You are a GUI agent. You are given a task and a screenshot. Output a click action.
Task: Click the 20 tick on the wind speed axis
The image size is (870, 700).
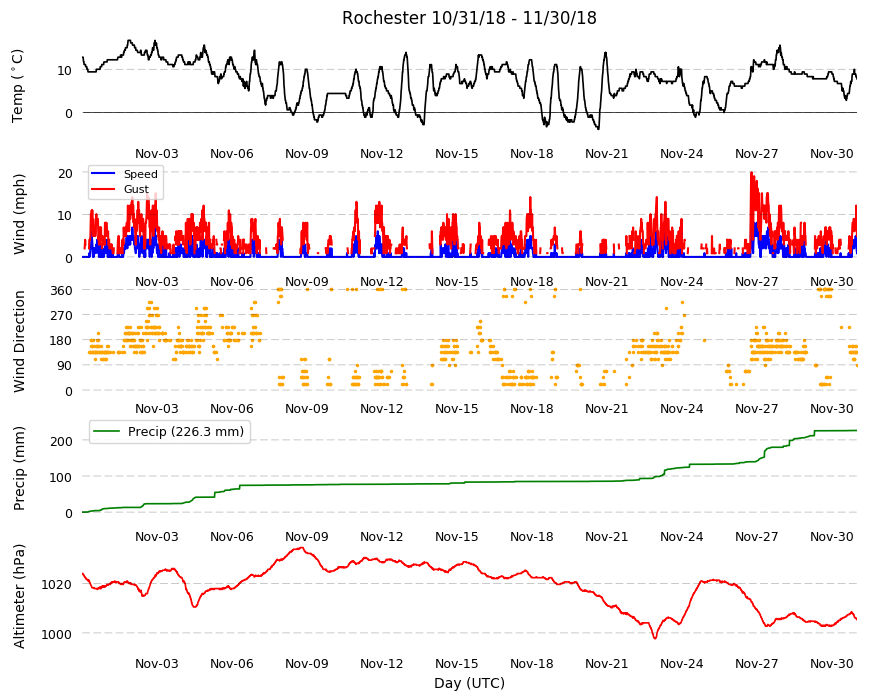[x=65, y=174]
